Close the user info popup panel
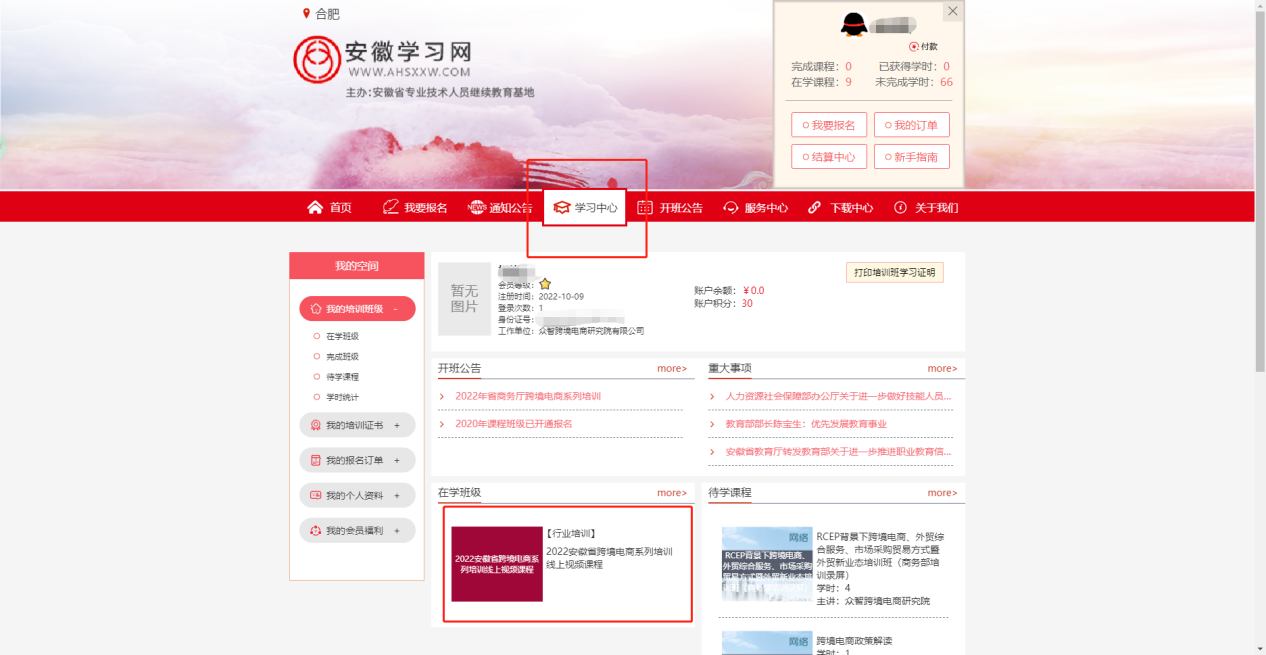This screenshot has width=1266, height=655. tap(952, 11)
